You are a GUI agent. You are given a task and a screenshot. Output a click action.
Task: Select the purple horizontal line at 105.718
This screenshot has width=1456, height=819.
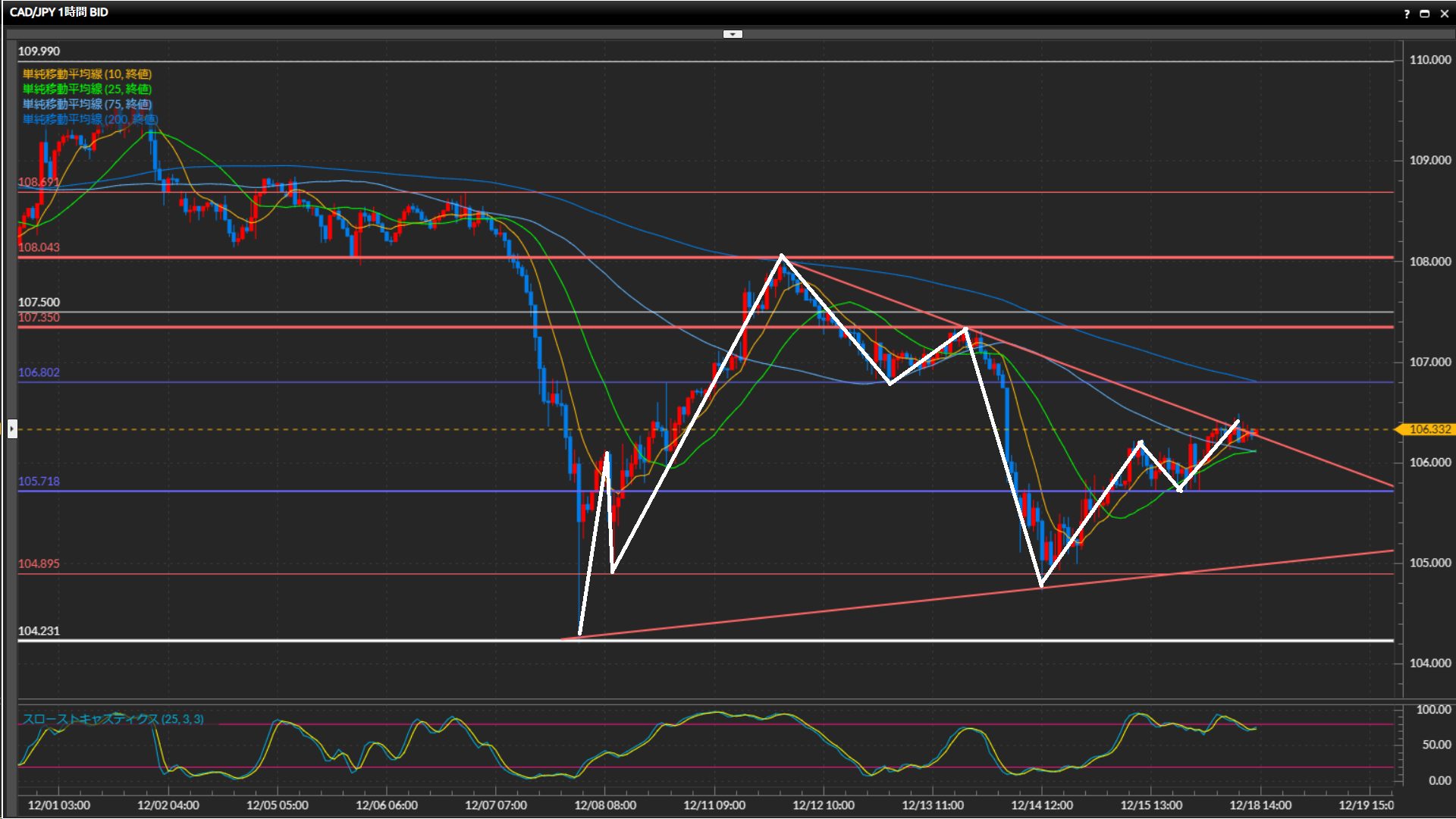pos(303,491)
